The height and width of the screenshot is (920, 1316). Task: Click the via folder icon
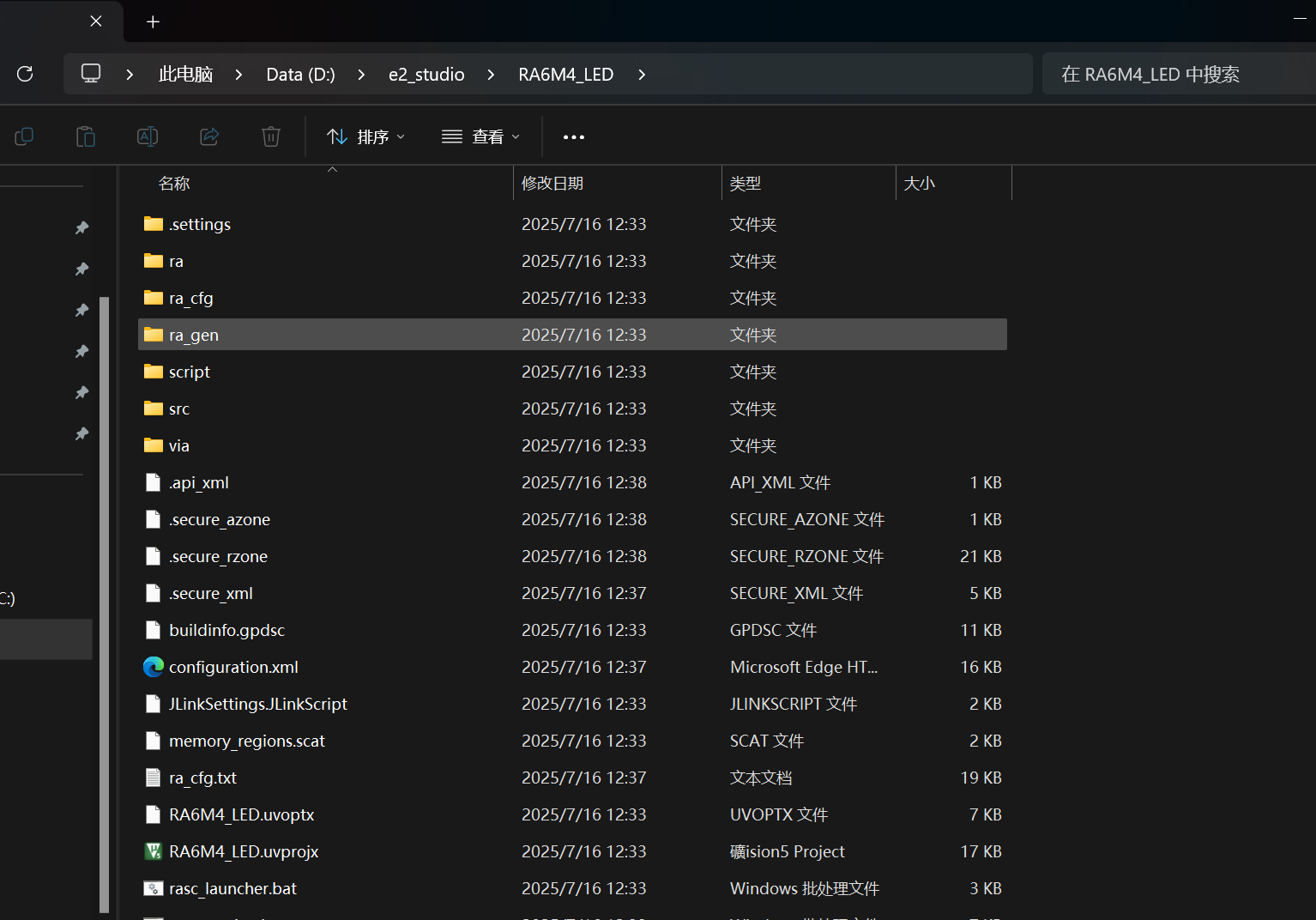154,445
